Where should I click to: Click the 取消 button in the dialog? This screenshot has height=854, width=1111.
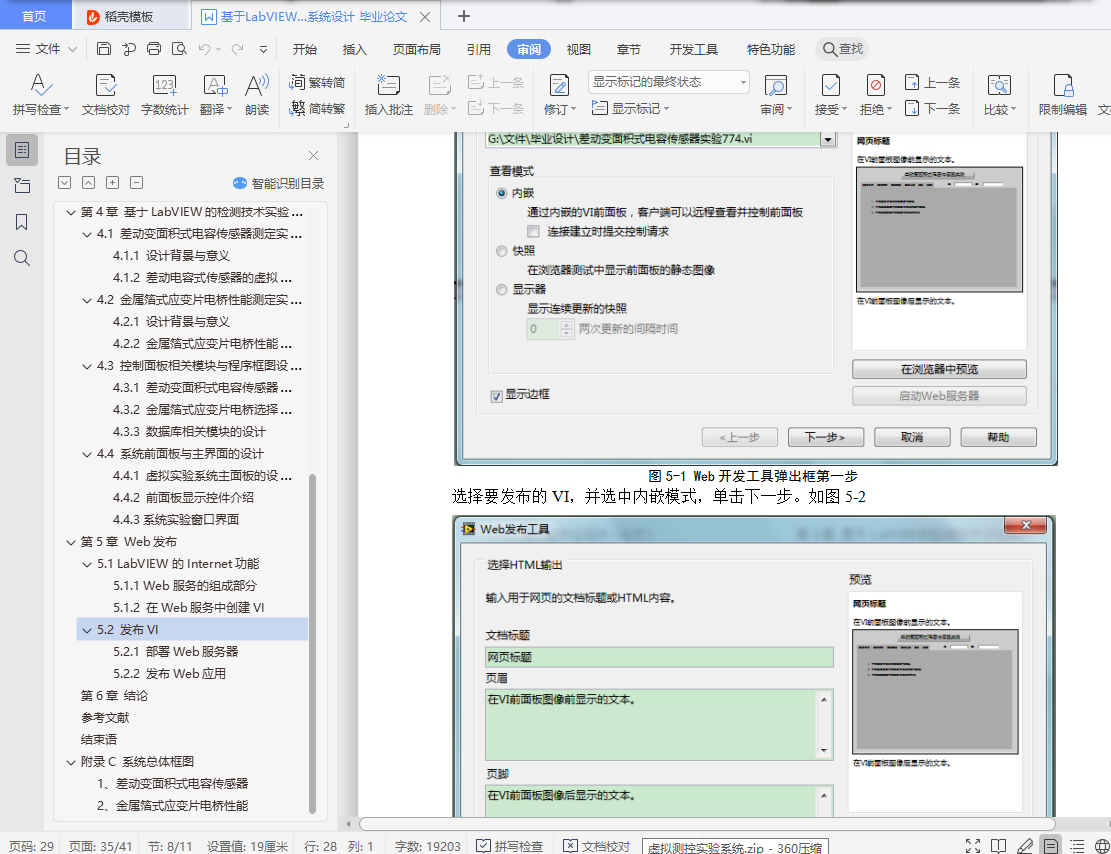pyautogui.click(x=912, y=437)
